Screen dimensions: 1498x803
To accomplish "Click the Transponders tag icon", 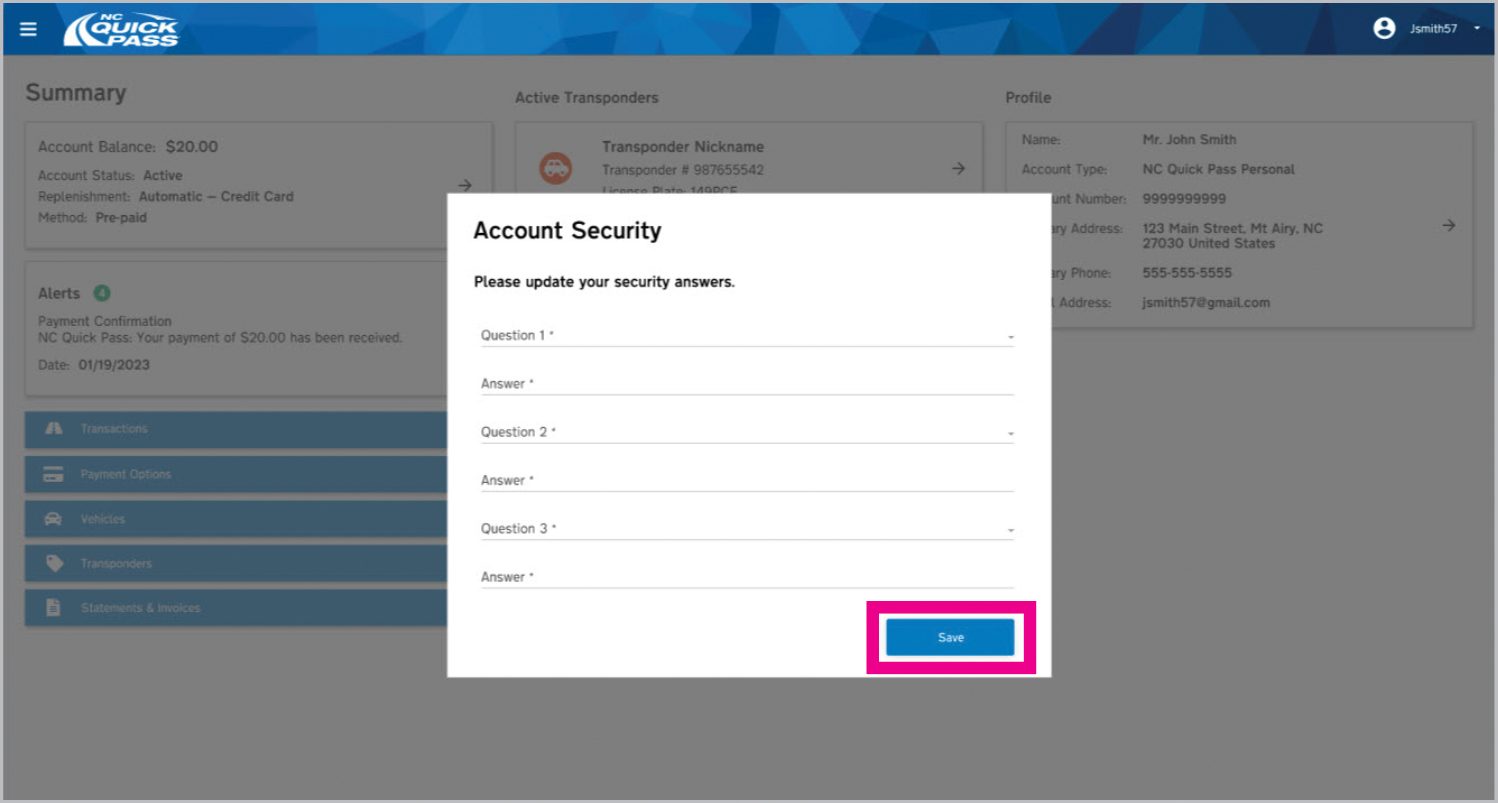I will click(x=53, y=563).
